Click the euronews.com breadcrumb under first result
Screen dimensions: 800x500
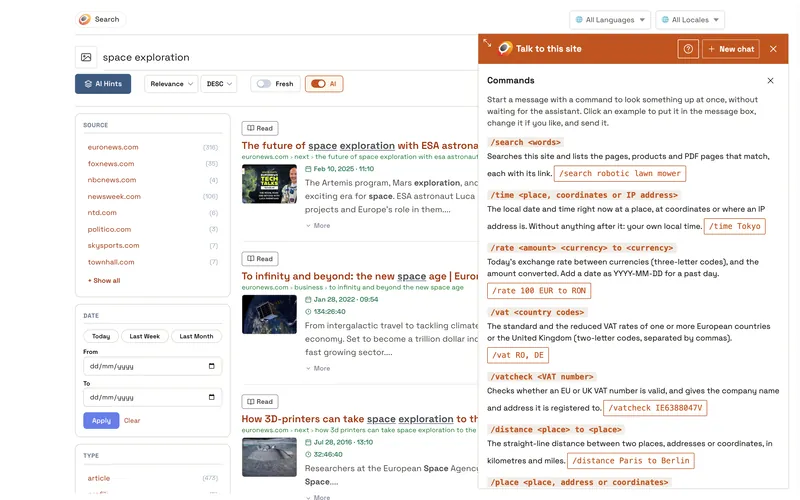pyautogui.click(x=265, y=157)
